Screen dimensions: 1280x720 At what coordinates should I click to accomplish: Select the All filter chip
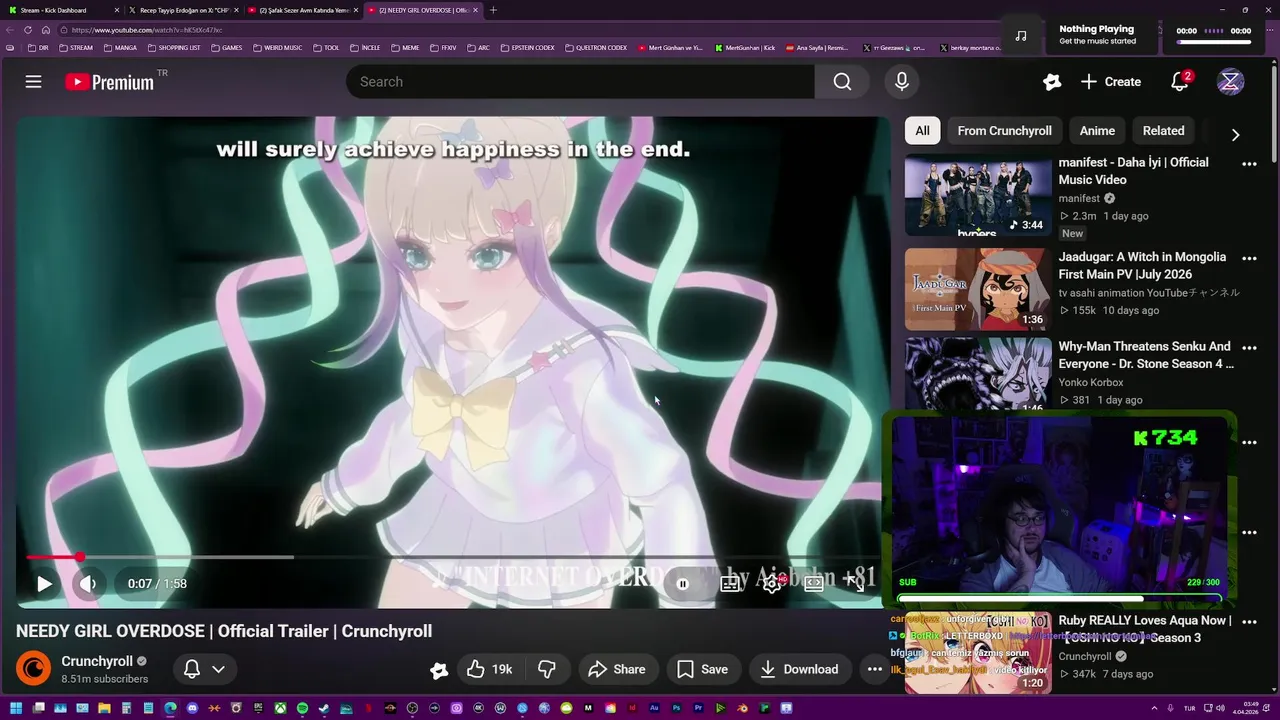pyautogui.click(x=922, y=131)
